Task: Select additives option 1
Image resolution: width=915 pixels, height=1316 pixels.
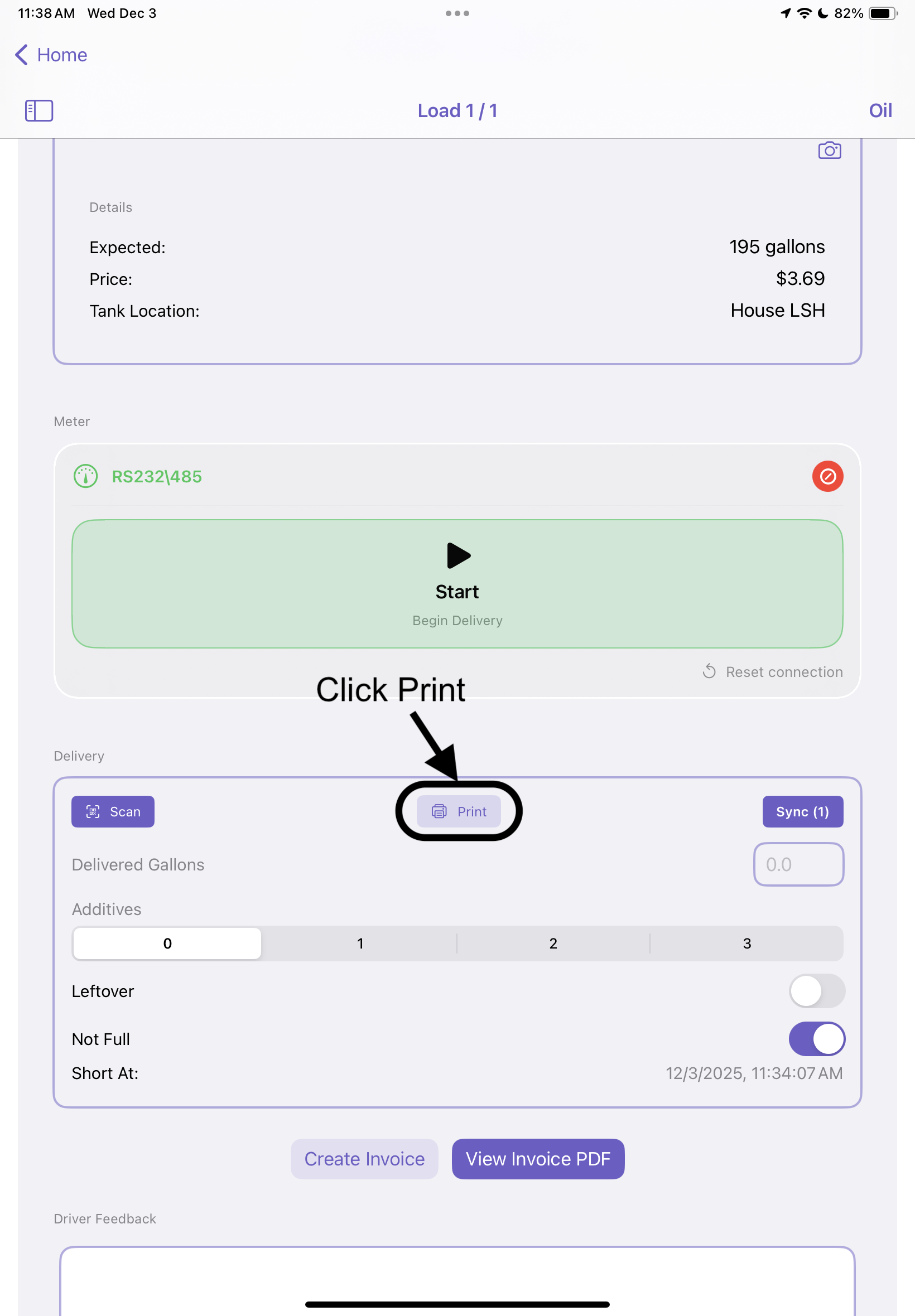Action: pyautogui.click(x=360, y=943)
